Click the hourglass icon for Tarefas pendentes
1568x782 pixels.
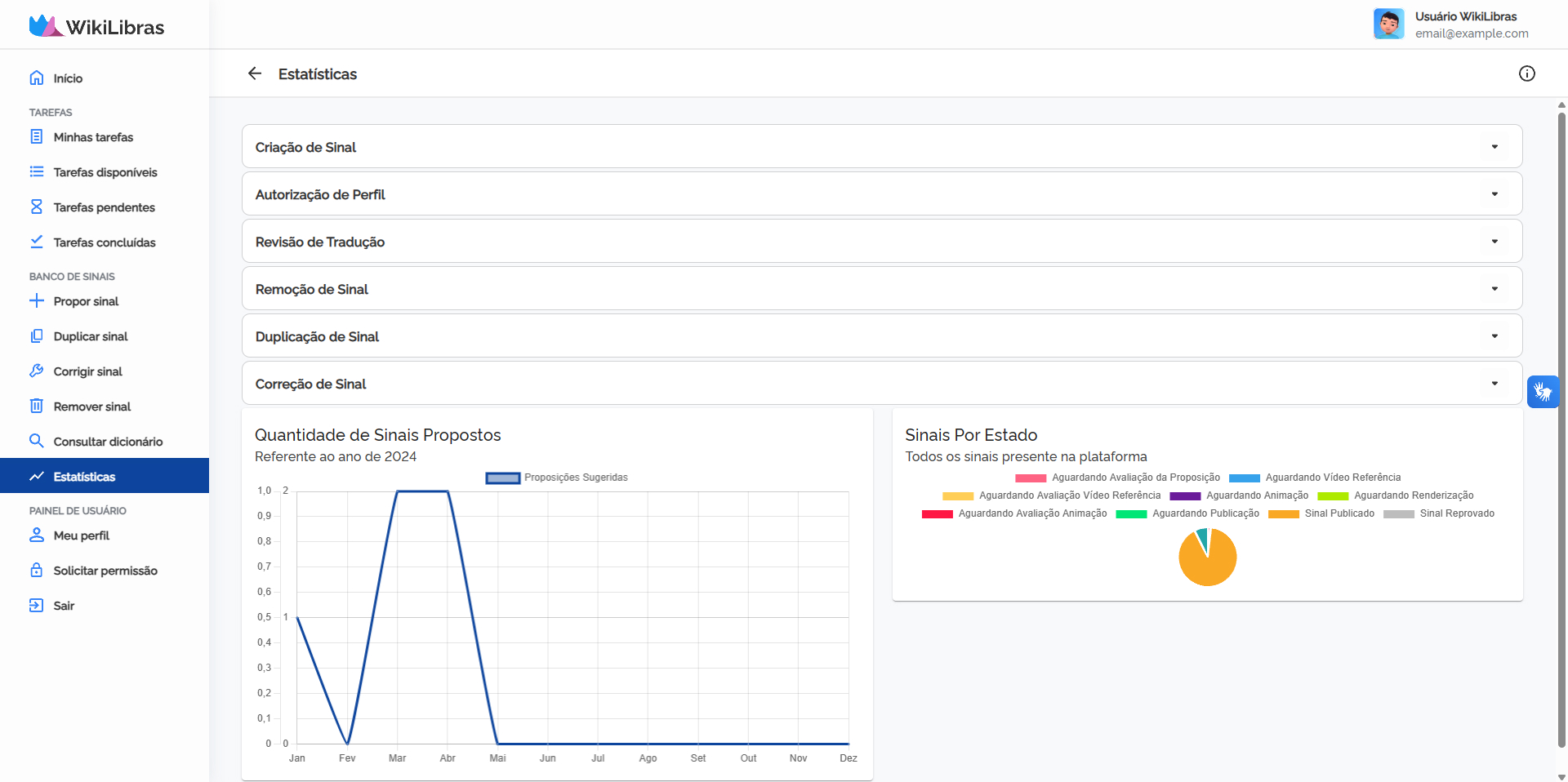click(x=37, y=207)
